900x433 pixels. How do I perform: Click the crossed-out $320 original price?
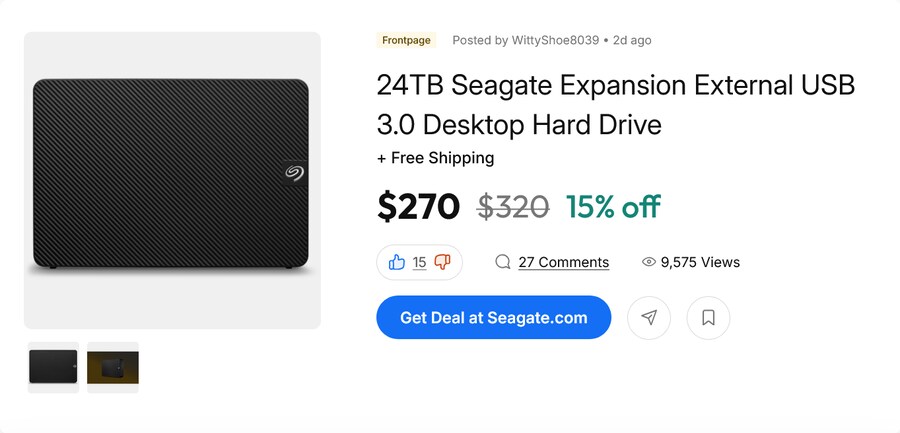click(513, 207)
